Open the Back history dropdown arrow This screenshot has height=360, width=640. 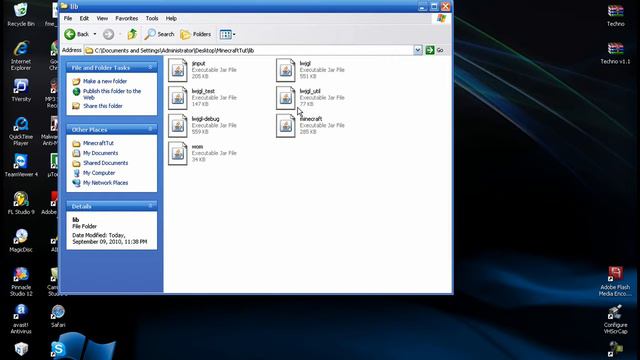click(95, 34)
